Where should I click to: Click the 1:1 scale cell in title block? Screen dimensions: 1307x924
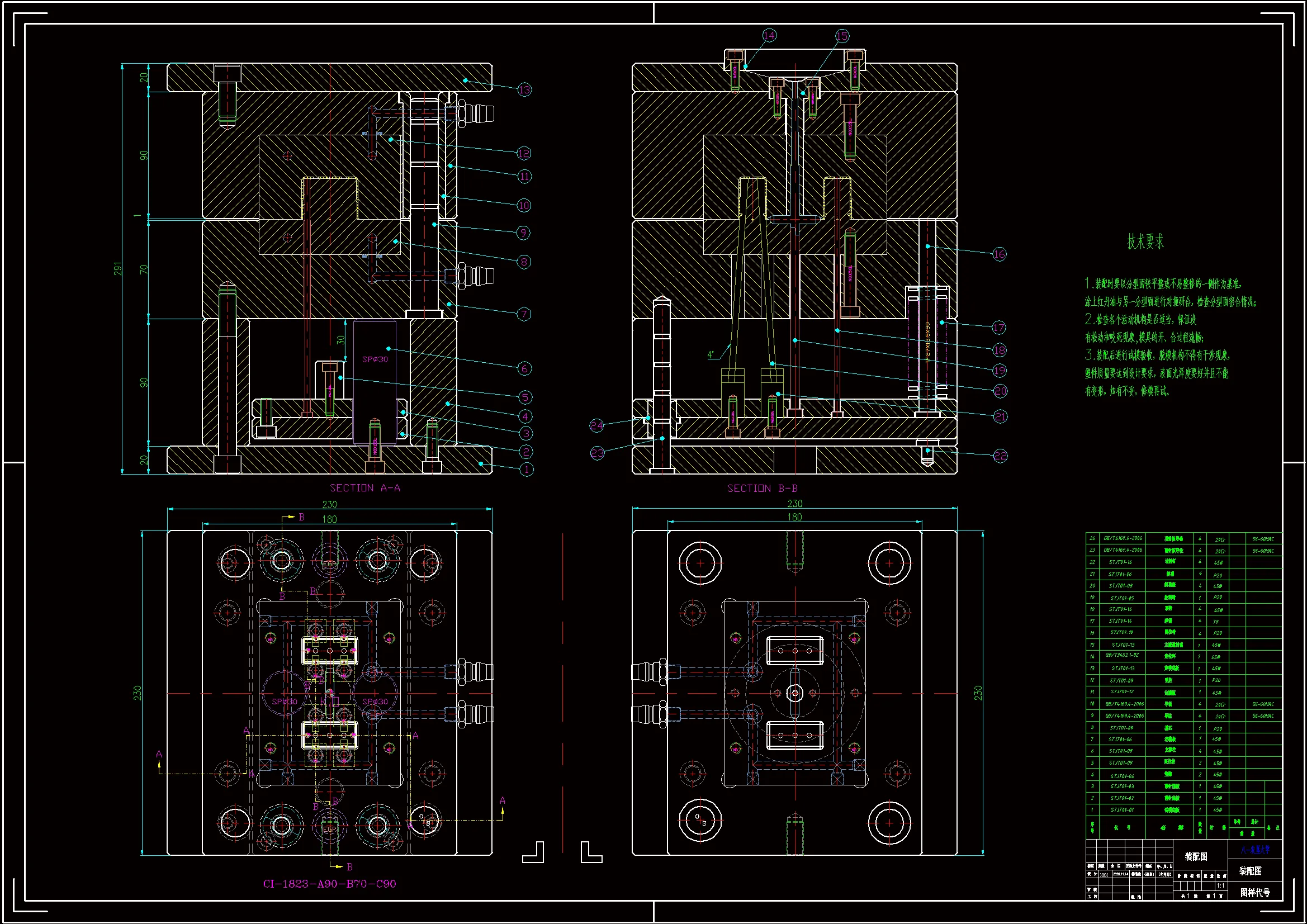[1220, 886]
